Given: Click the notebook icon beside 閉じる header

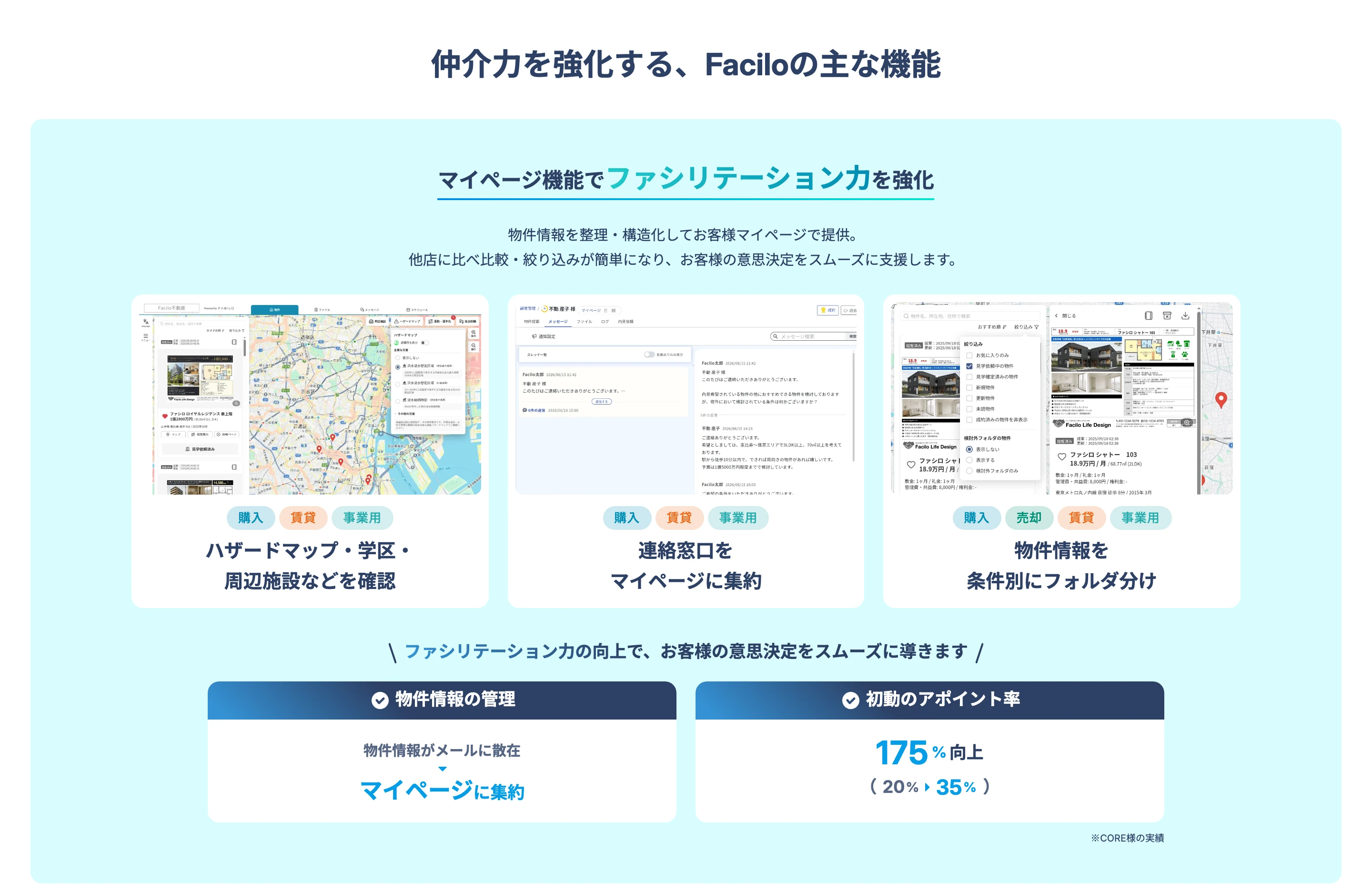Looking at the screenshot, I should [1148, 316].
